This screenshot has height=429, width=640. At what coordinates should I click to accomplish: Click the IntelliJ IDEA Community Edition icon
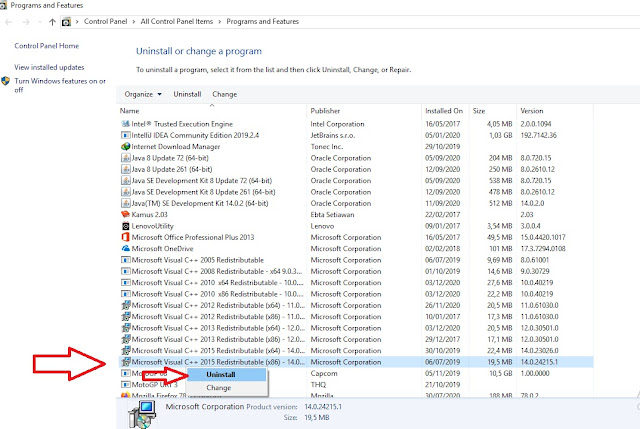pos(126,135)
